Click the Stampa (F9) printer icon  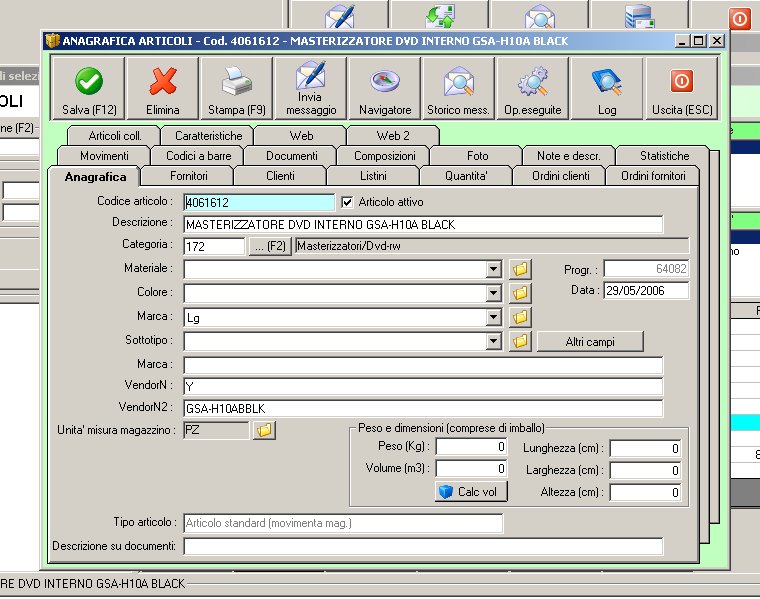pos(236,89)
